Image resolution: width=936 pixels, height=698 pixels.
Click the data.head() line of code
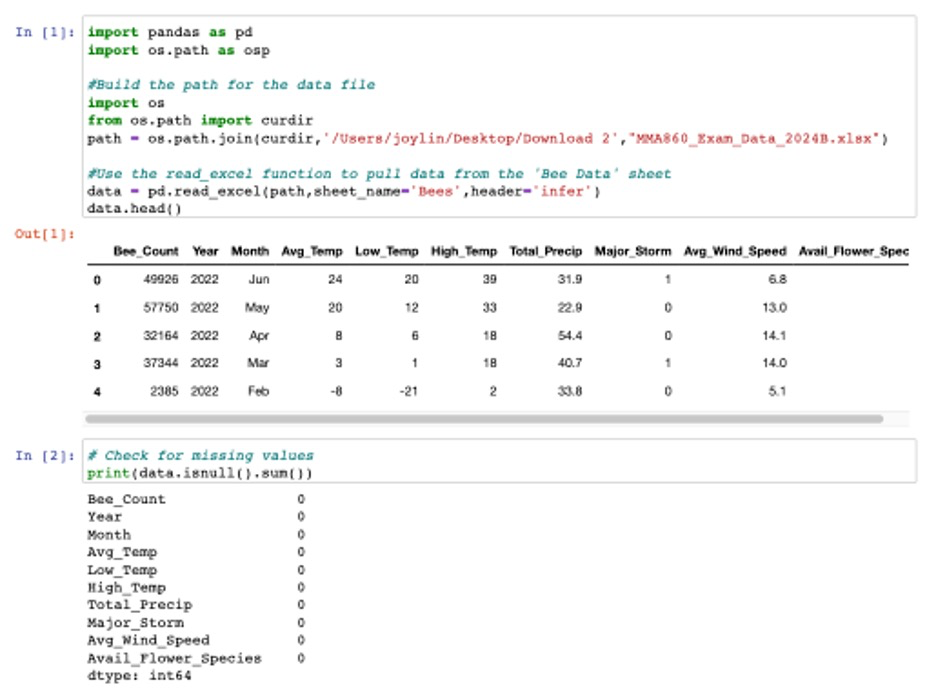coord(134,208)
